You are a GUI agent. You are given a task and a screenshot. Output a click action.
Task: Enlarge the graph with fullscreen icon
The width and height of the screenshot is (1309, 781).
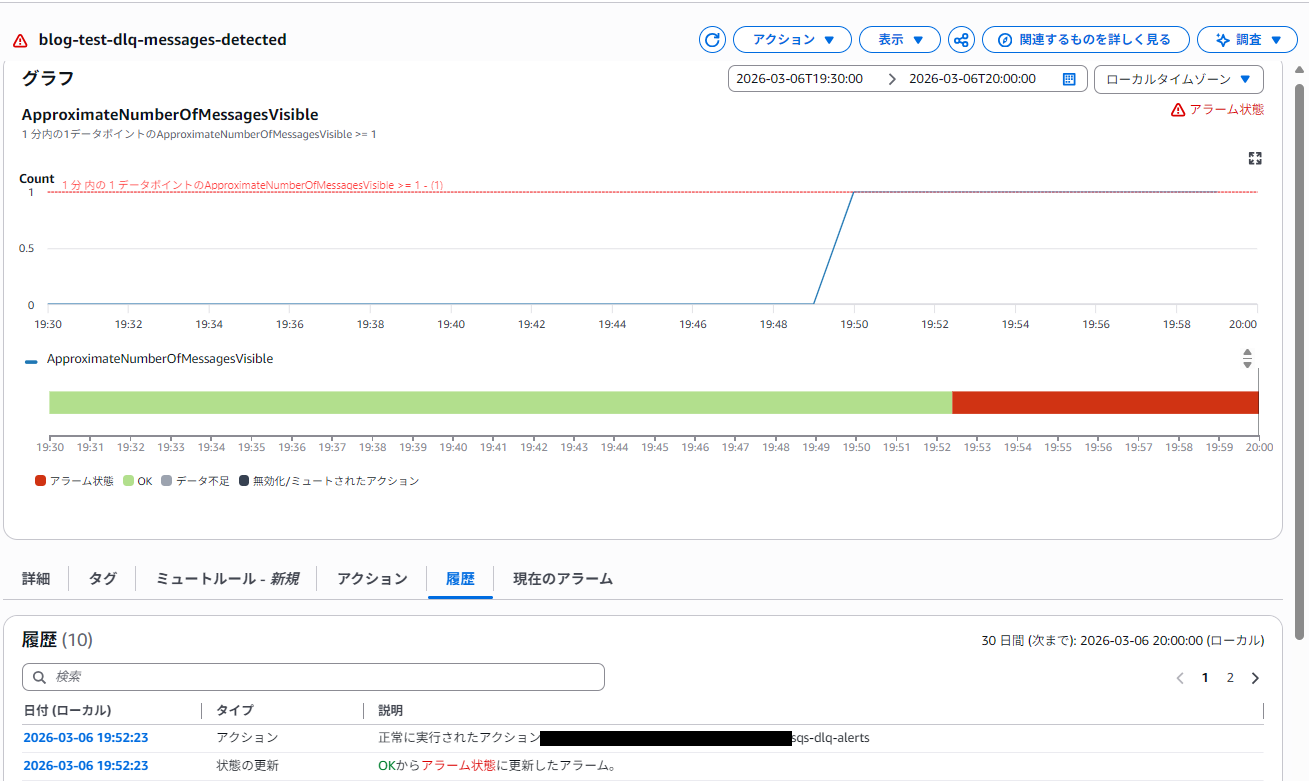pyautogui.click(x=1255, y=158)
